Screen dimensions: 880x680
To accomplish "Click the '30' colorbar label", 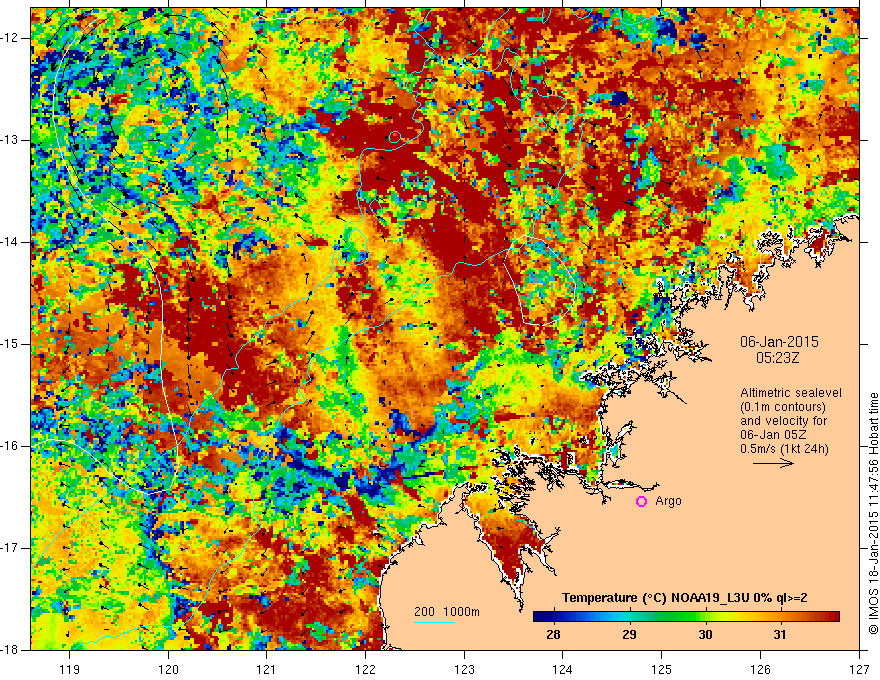I will [705, 635].
